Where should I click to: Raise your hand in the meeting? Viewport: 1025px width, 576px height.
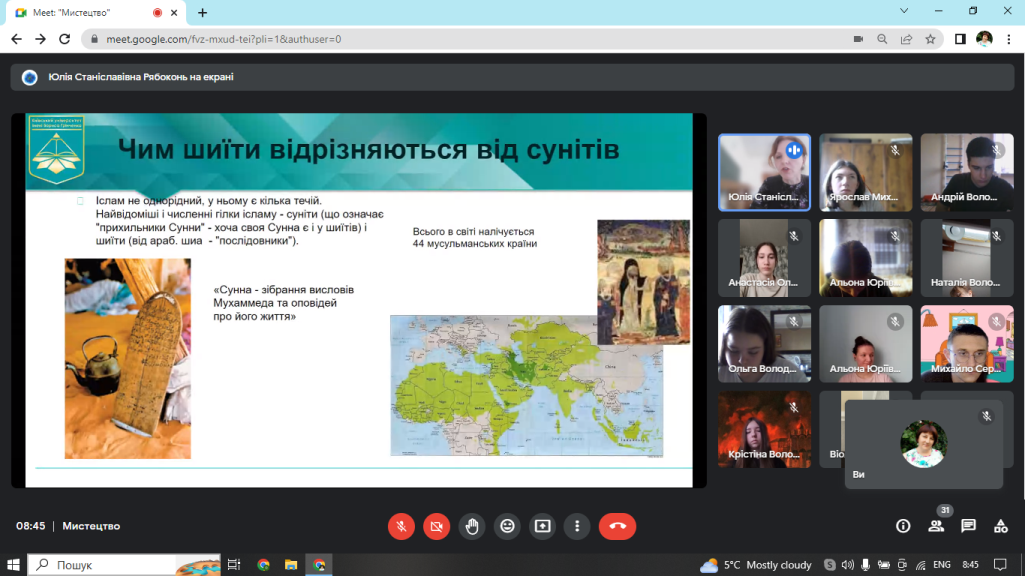tap(472, 526)
